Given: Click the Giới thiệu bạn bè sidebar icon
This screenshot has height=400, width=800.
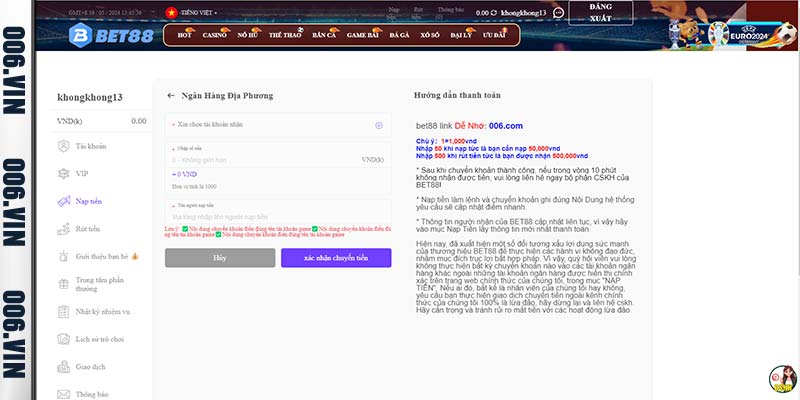Looking at the screenshot, I should point(63,257).
